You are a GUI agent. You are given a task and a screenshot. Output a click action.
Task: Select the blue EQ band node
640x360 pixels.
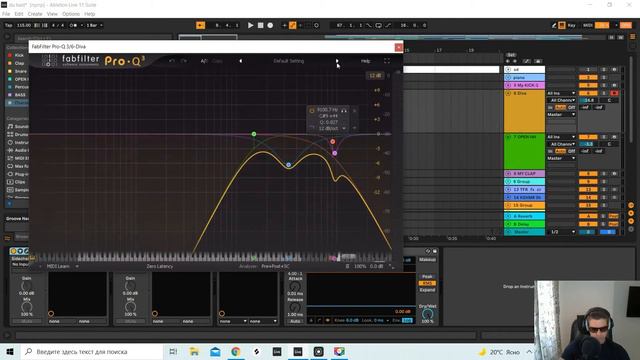[289, 165]
